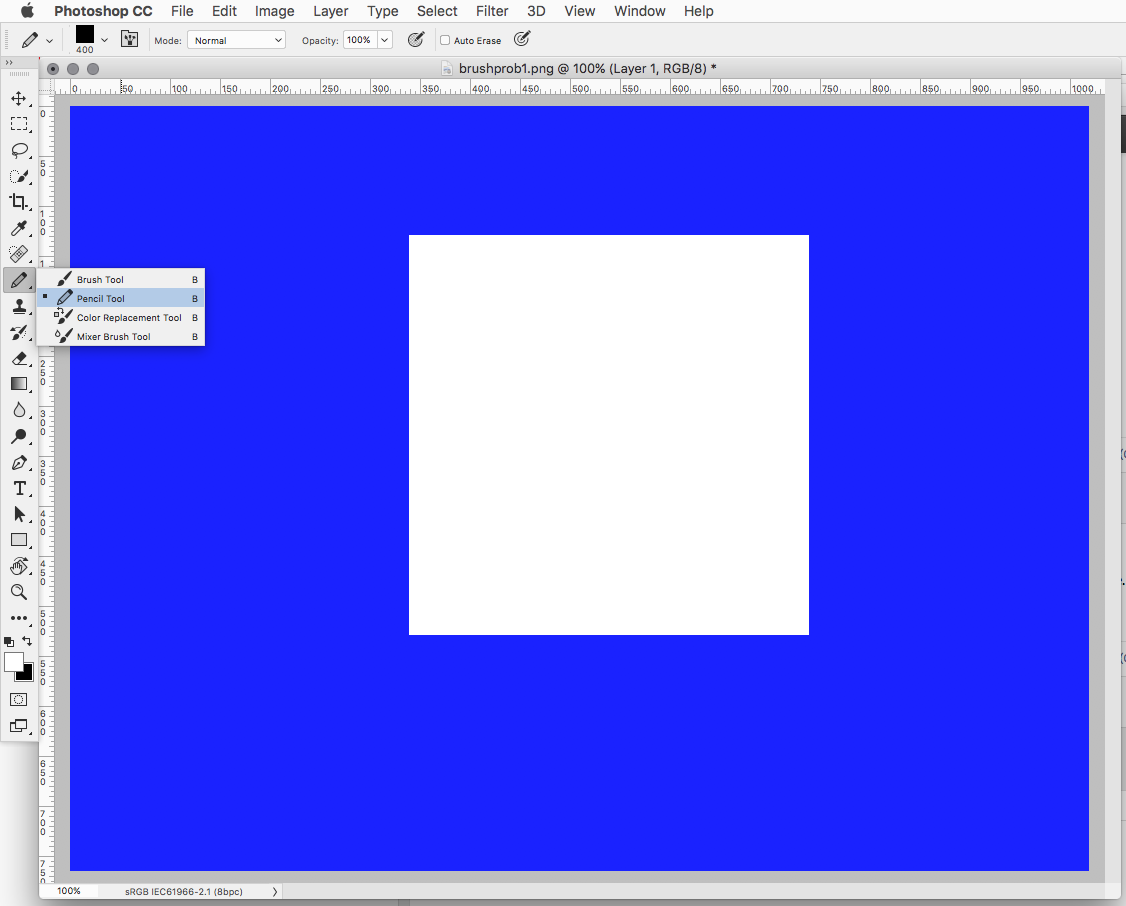Open the Filter menu

tap(492, 11)
